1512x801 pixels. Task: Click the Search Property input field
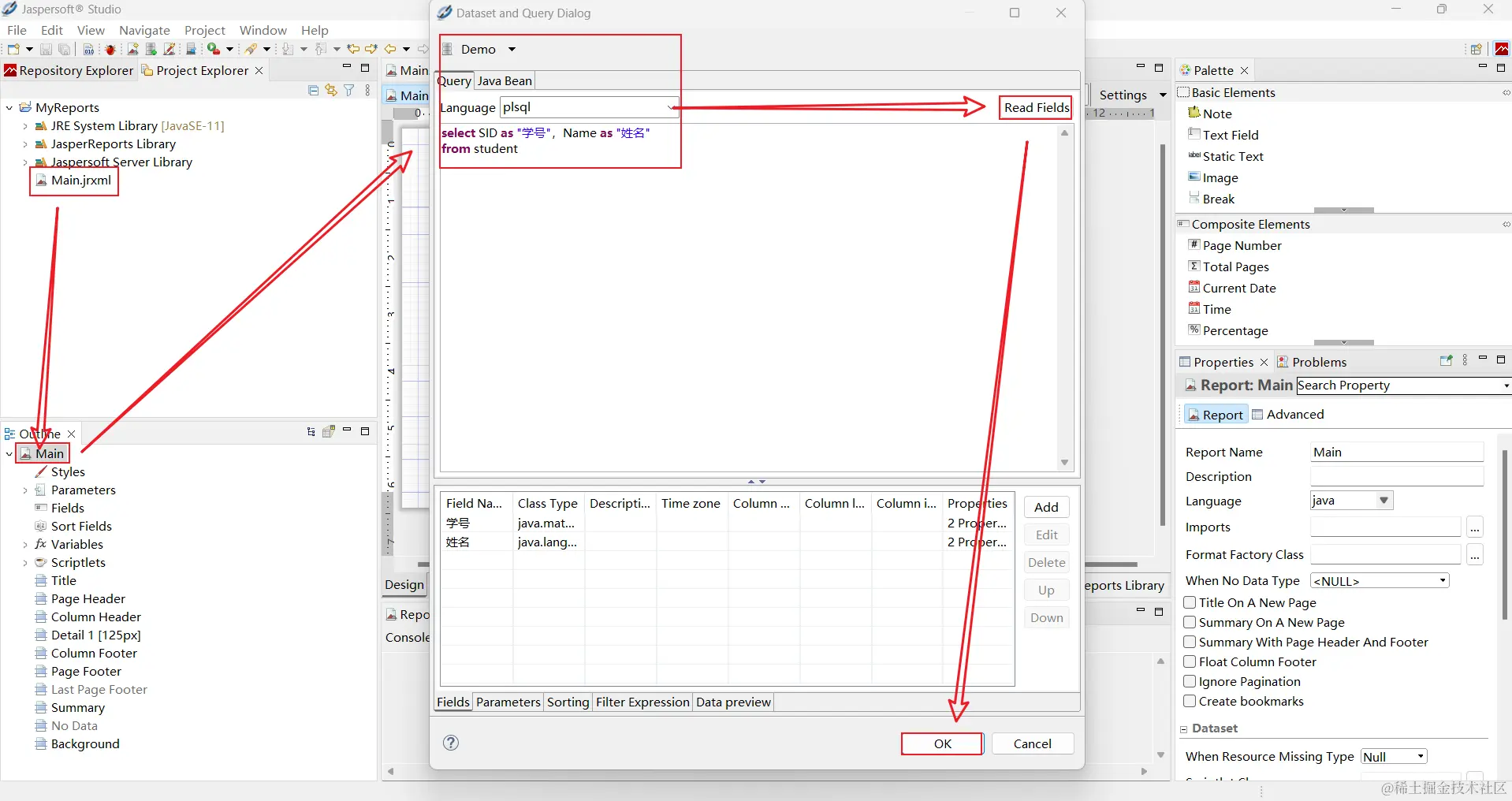(1402, 385)
